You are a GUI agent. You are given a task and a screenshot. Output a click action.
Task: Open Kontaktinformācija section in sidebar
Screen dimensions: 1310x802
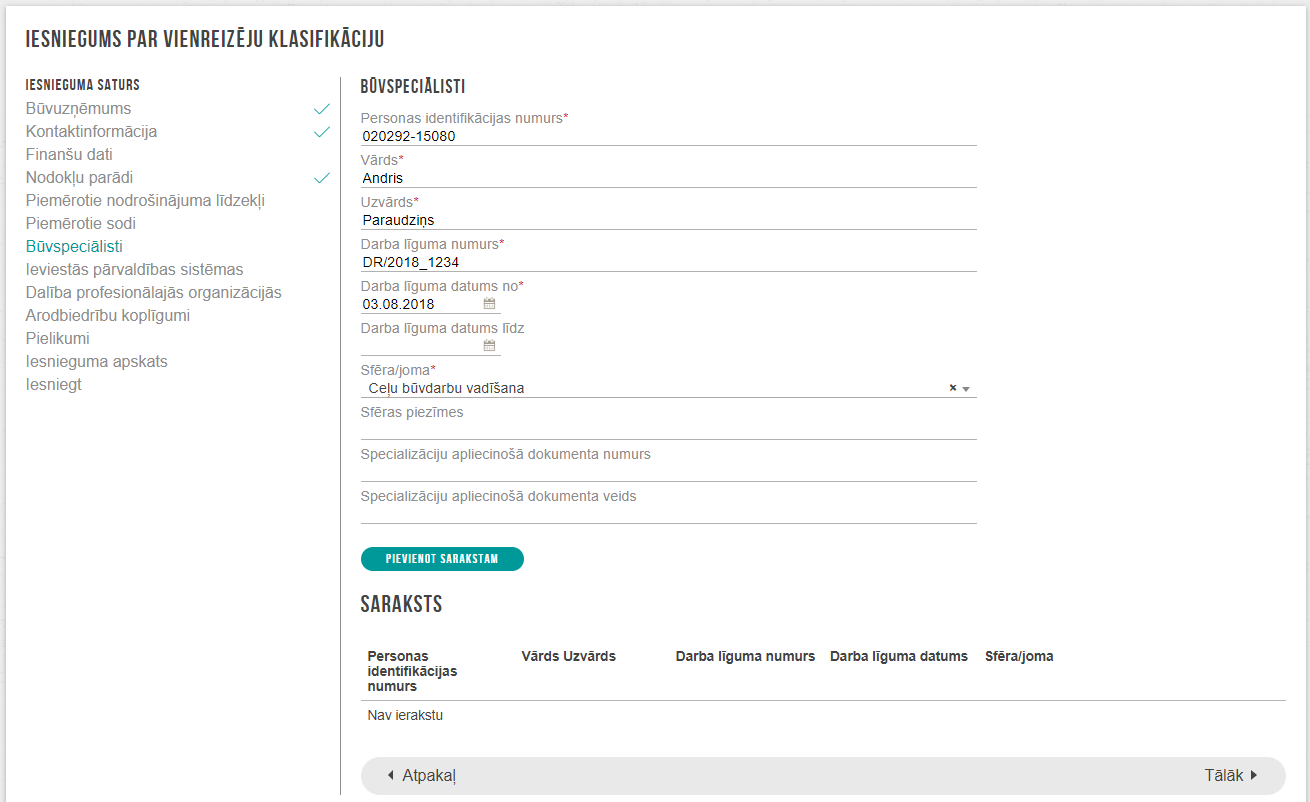point(91,131)
